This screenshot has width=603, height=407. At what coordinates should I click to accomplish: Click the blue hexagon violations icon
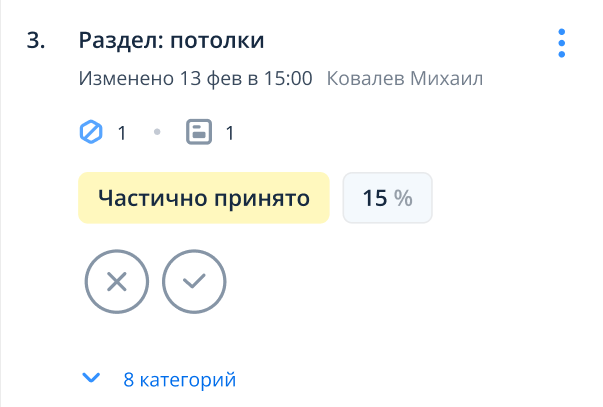click(91, 132)
